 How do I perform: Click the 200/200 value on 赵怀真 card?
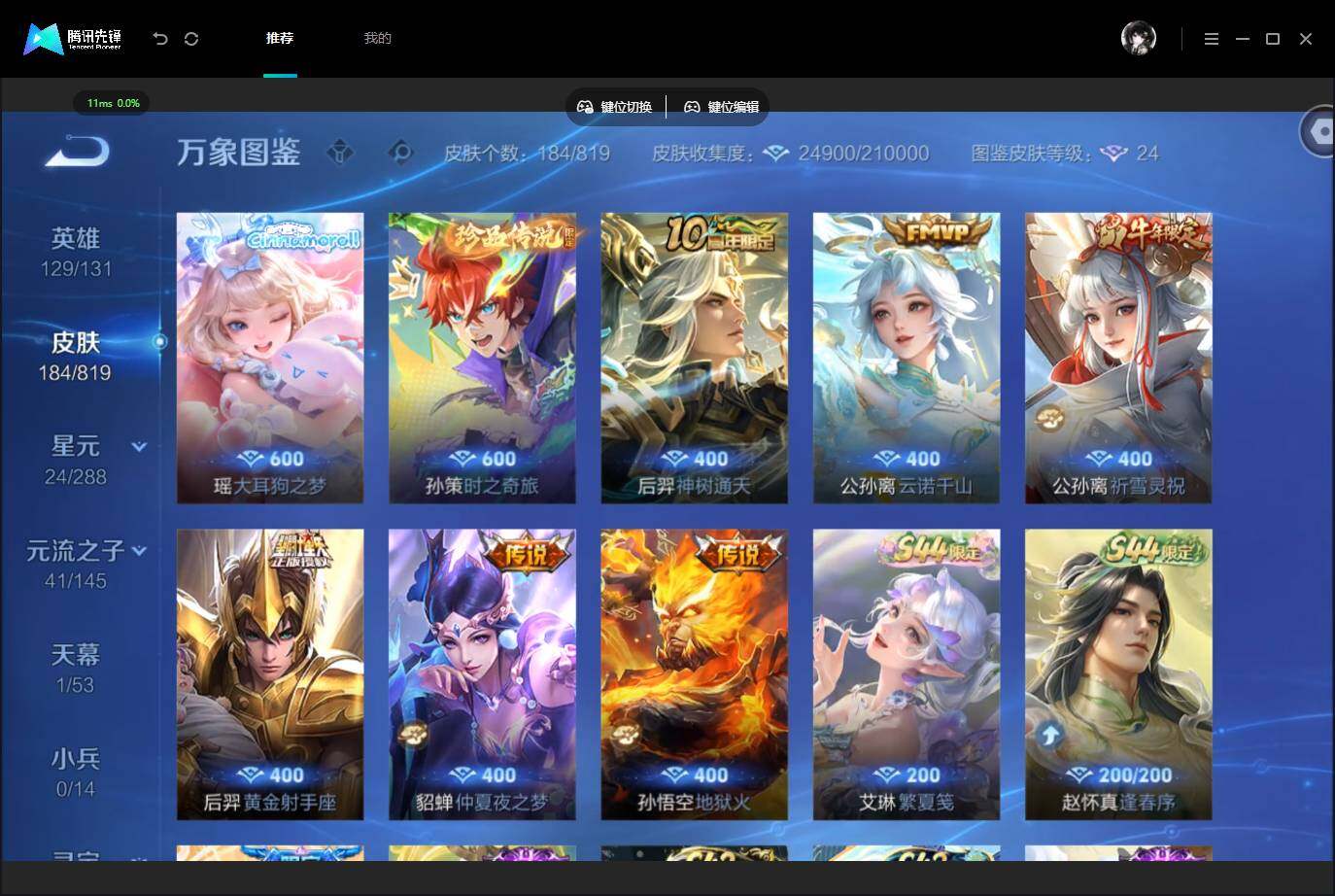[x=1135, y=775]
